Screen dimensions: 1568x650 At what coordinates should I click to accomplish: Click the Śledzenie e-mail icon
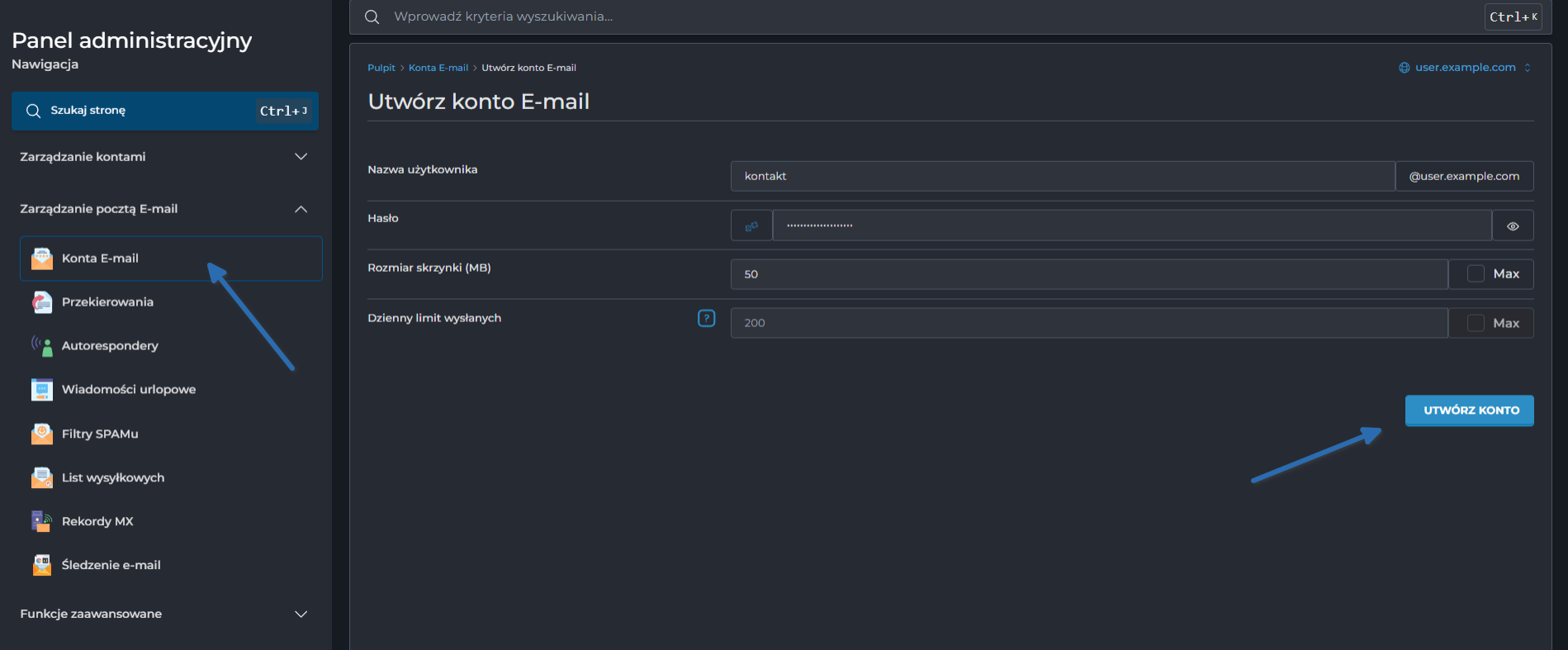pyautogui.click(x=41, y=565)
